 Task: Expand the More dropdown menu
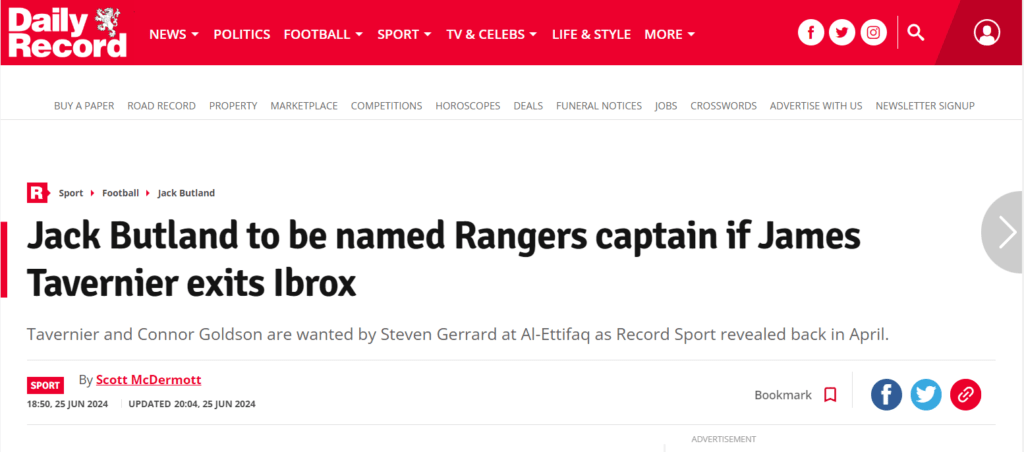pos(669,34)
